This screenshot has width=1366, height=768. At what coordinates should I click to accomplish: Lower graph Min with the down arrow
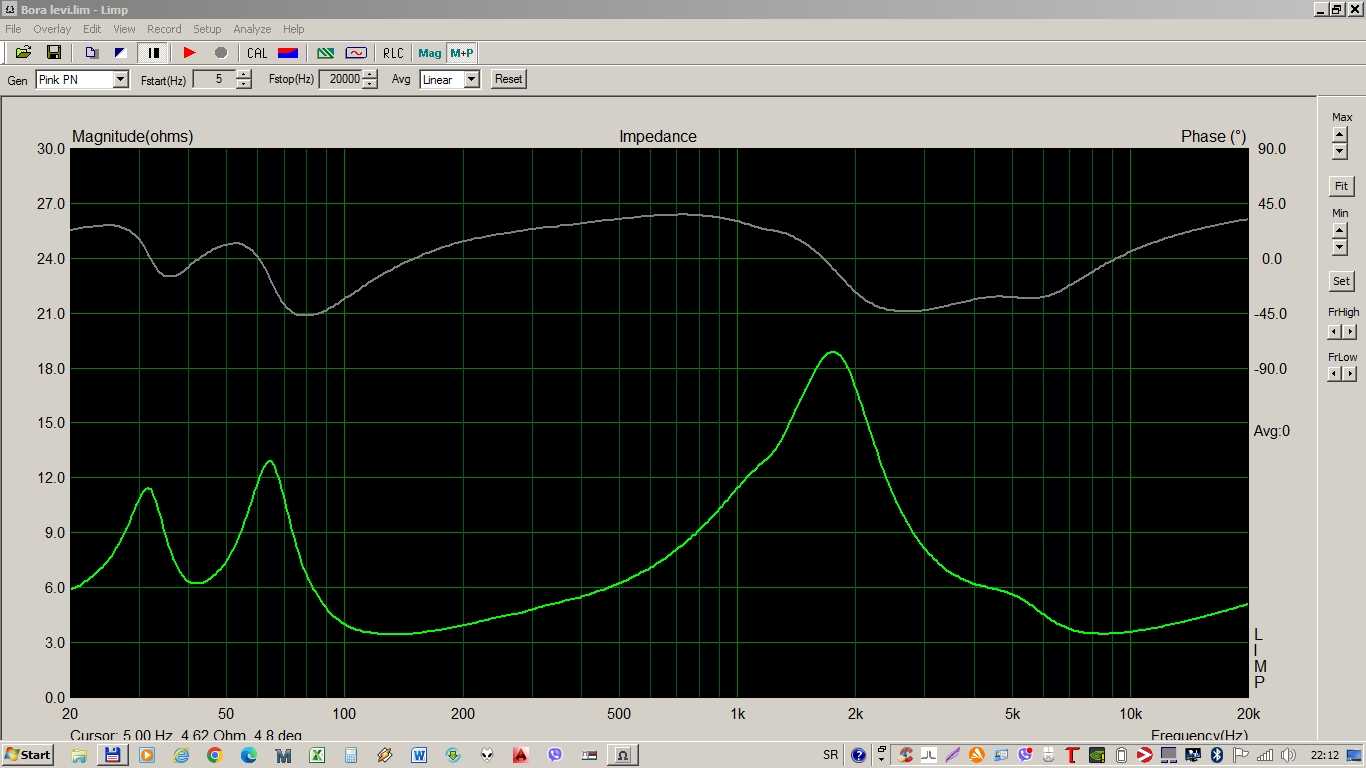1340,246
